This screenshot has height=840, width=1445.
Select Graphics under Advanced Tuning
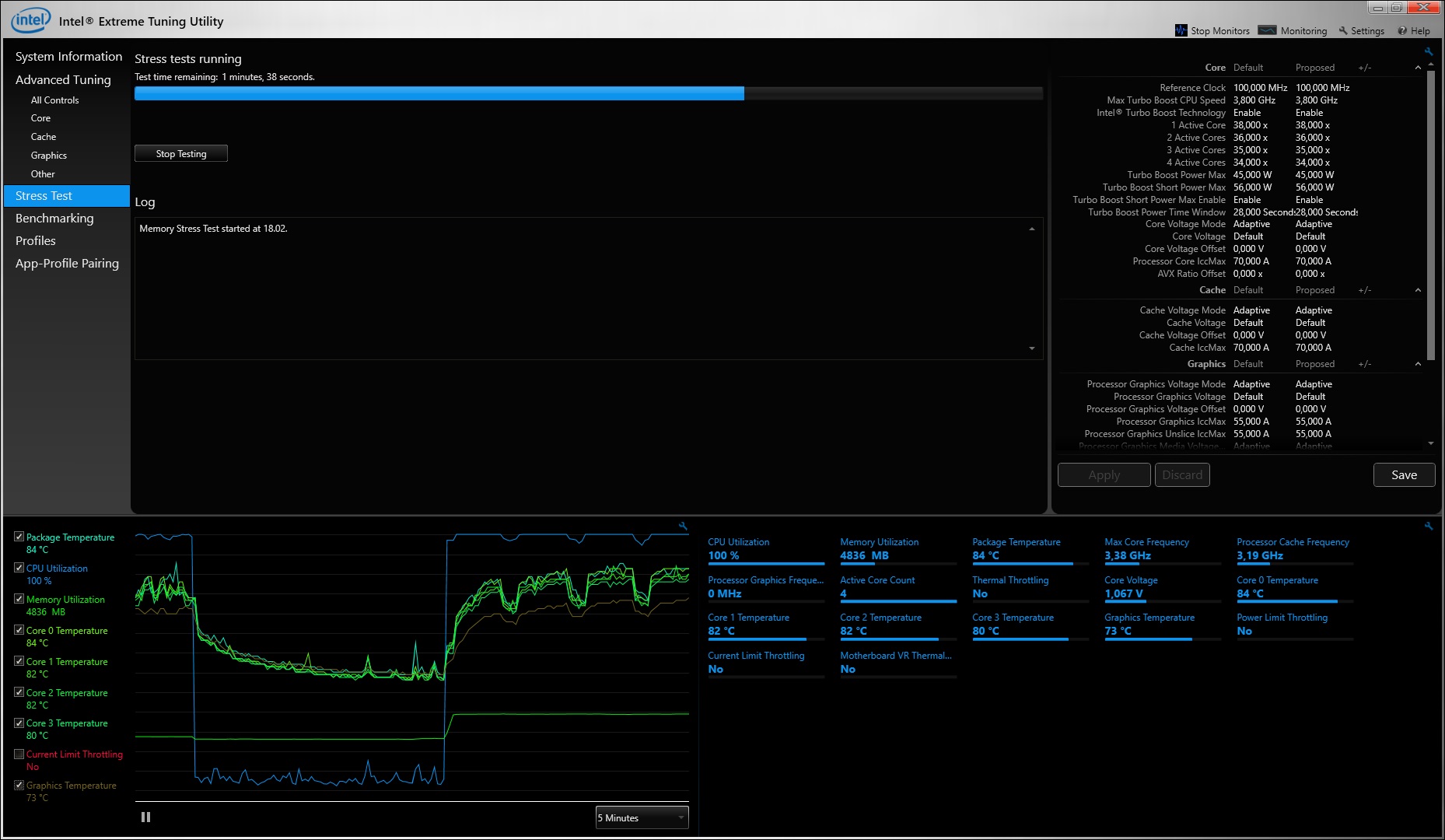(x=49, y=156)
